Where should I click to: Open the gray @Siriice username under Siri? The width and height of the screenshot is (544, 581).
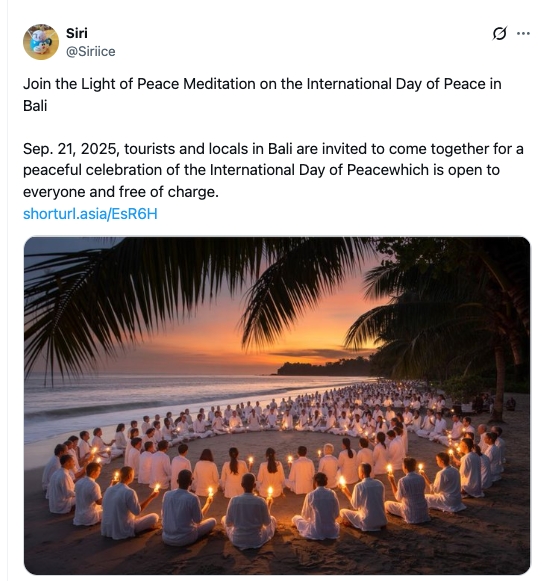pyautogui.click(x=90, y=51)
